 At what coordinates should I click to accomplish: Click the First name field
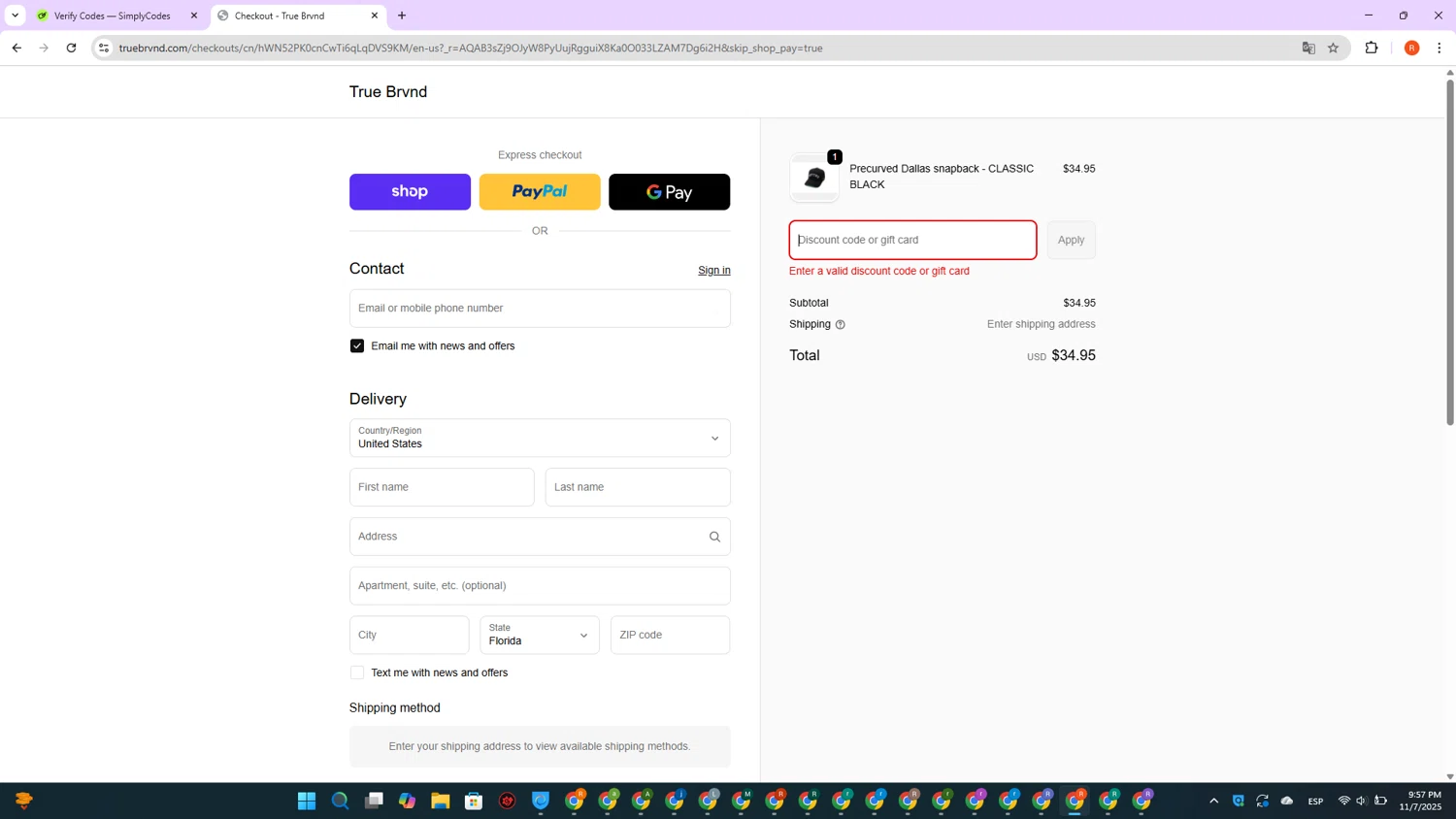[x=442, y=487]
